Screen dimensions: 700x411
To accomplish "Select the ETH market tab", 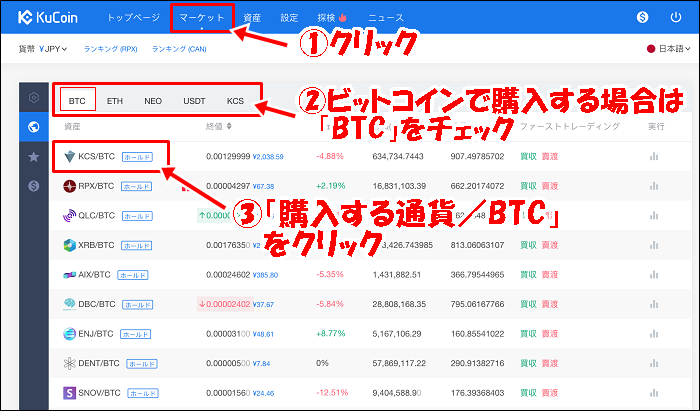I will pyautogui.click(x=115, y=101).
